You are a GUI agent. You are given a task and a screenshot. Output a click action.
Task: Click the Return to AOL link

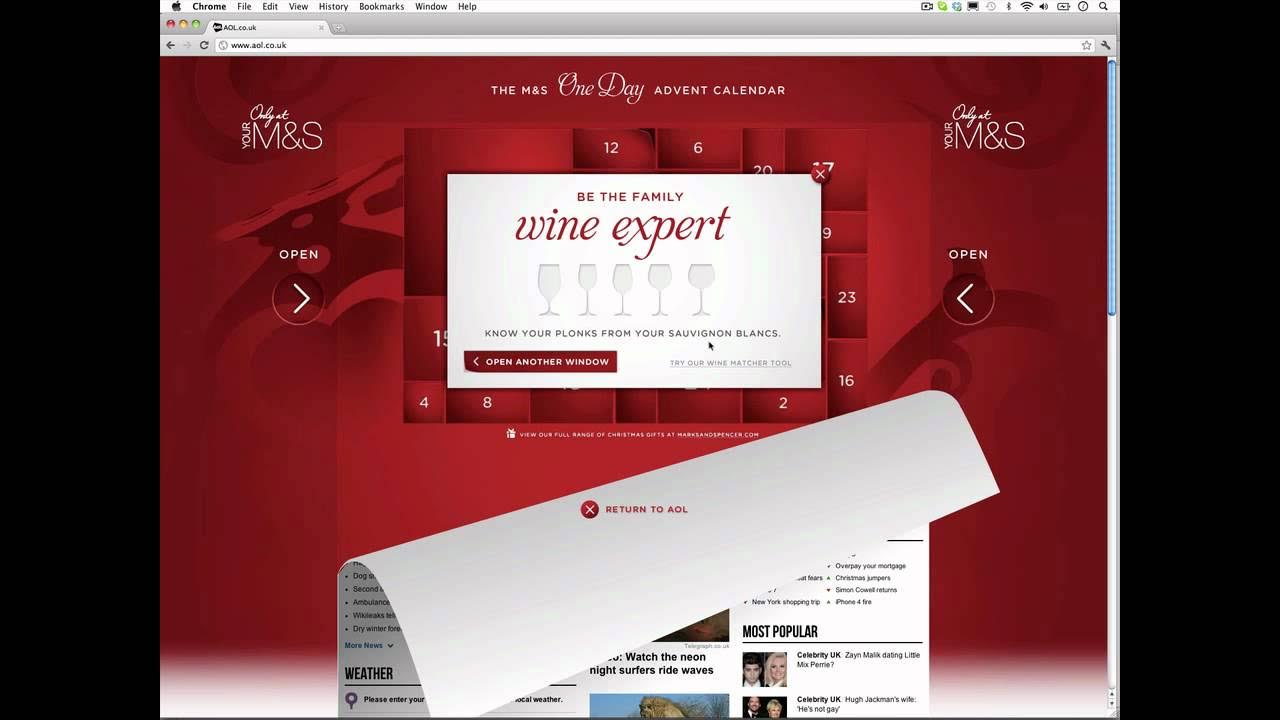(635, 509)
